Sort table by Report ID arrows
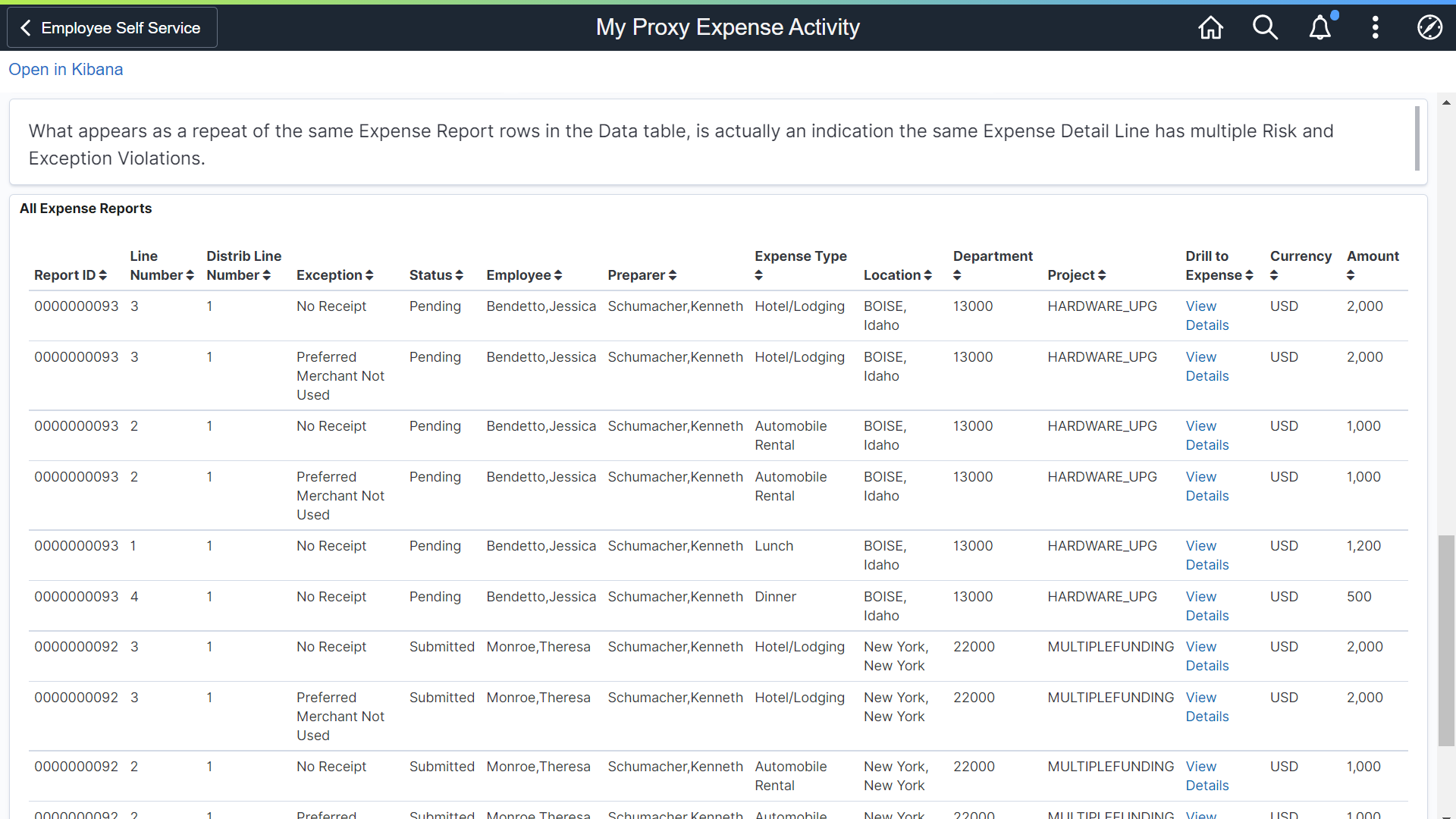The height and width of the screenshot is (819, 1456). 103,275
